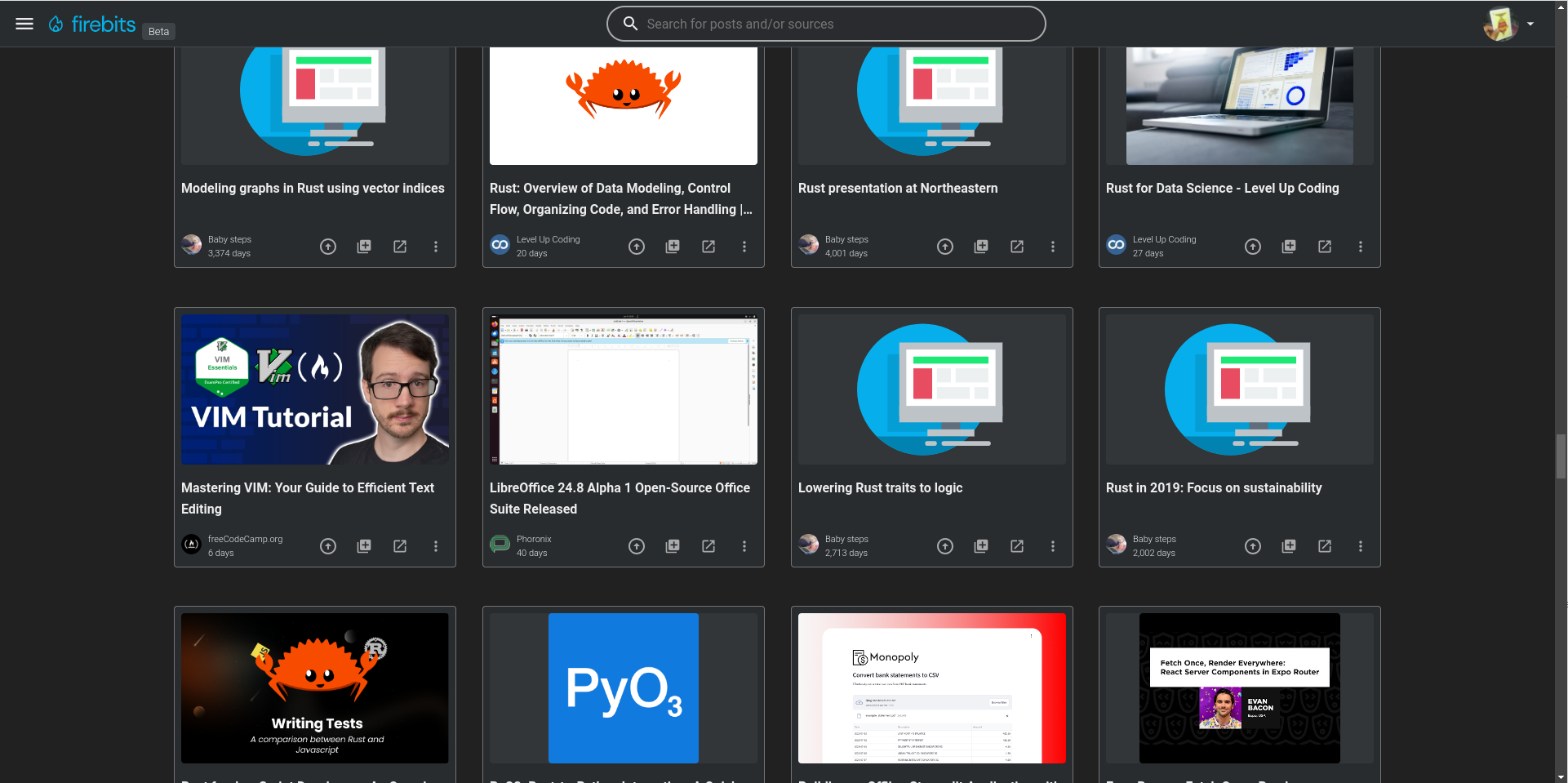Open Lowering Rust traits to logic externally
Screen dimensions: 1568x783
coord(1017,546)
